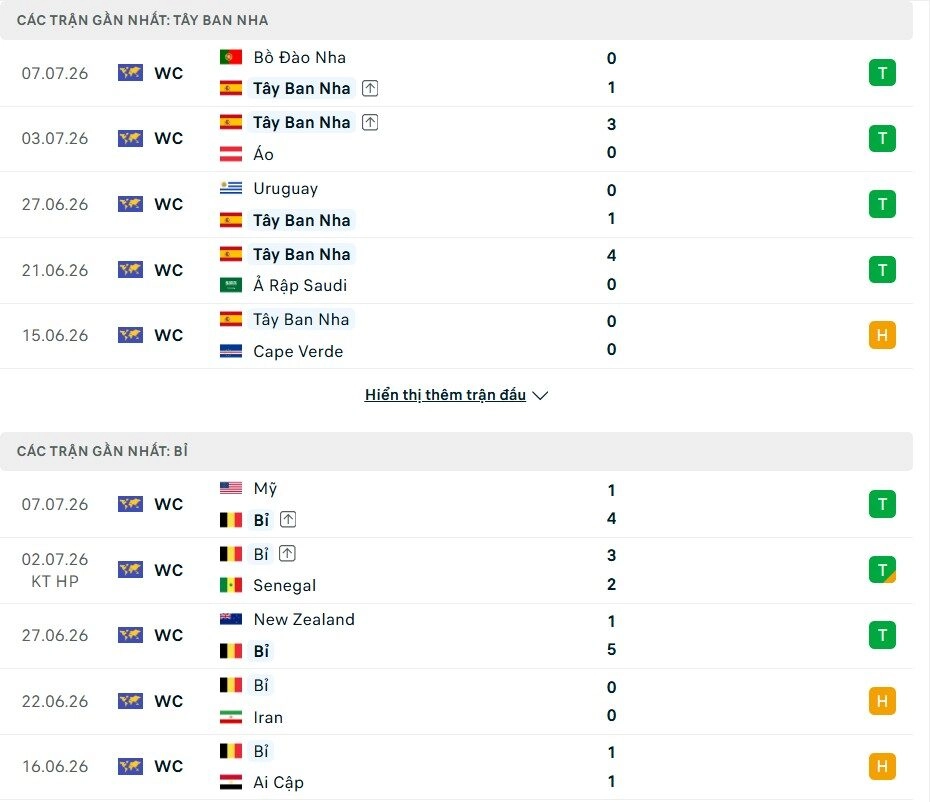930x802 pixels.
Task: Click the orange H badge for Cape Verde match
Action: [882, 335]
